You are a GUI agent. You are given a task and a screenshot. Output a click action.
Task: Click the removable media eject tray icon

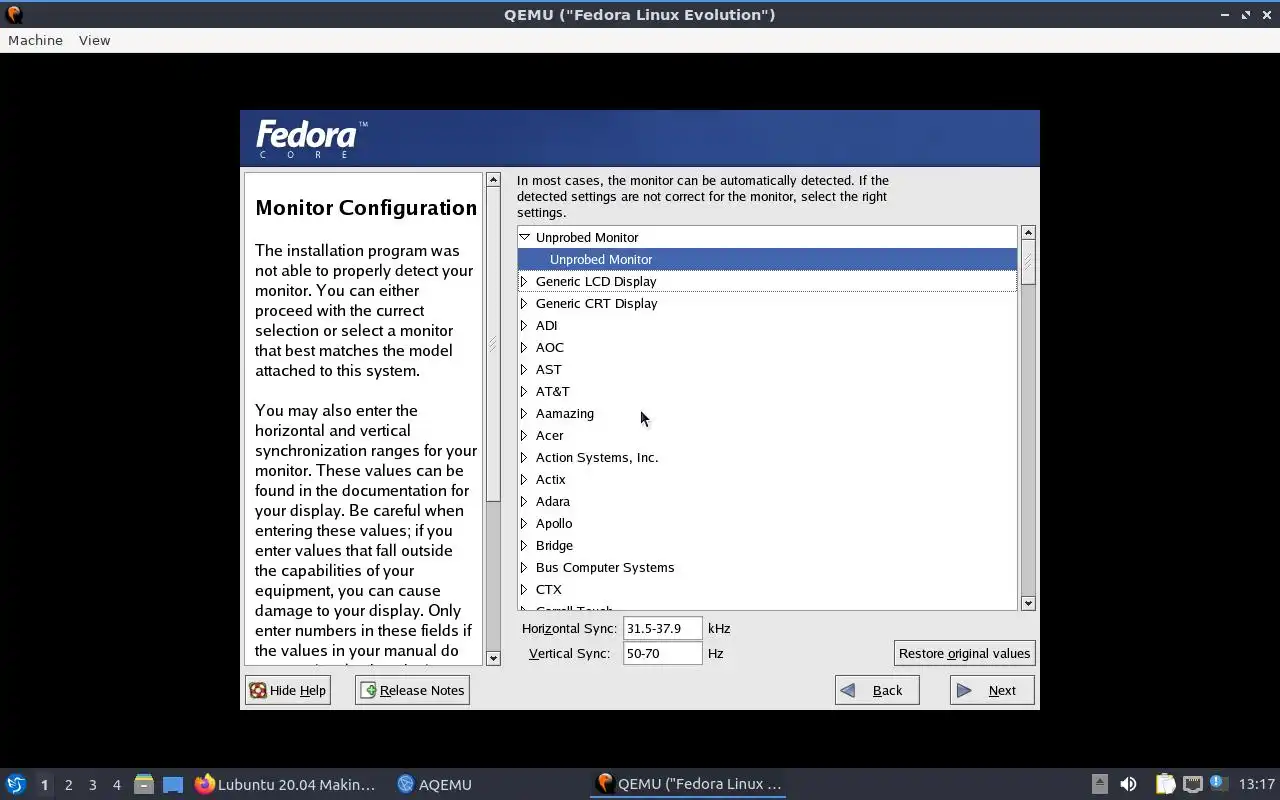click(1099, 784)
